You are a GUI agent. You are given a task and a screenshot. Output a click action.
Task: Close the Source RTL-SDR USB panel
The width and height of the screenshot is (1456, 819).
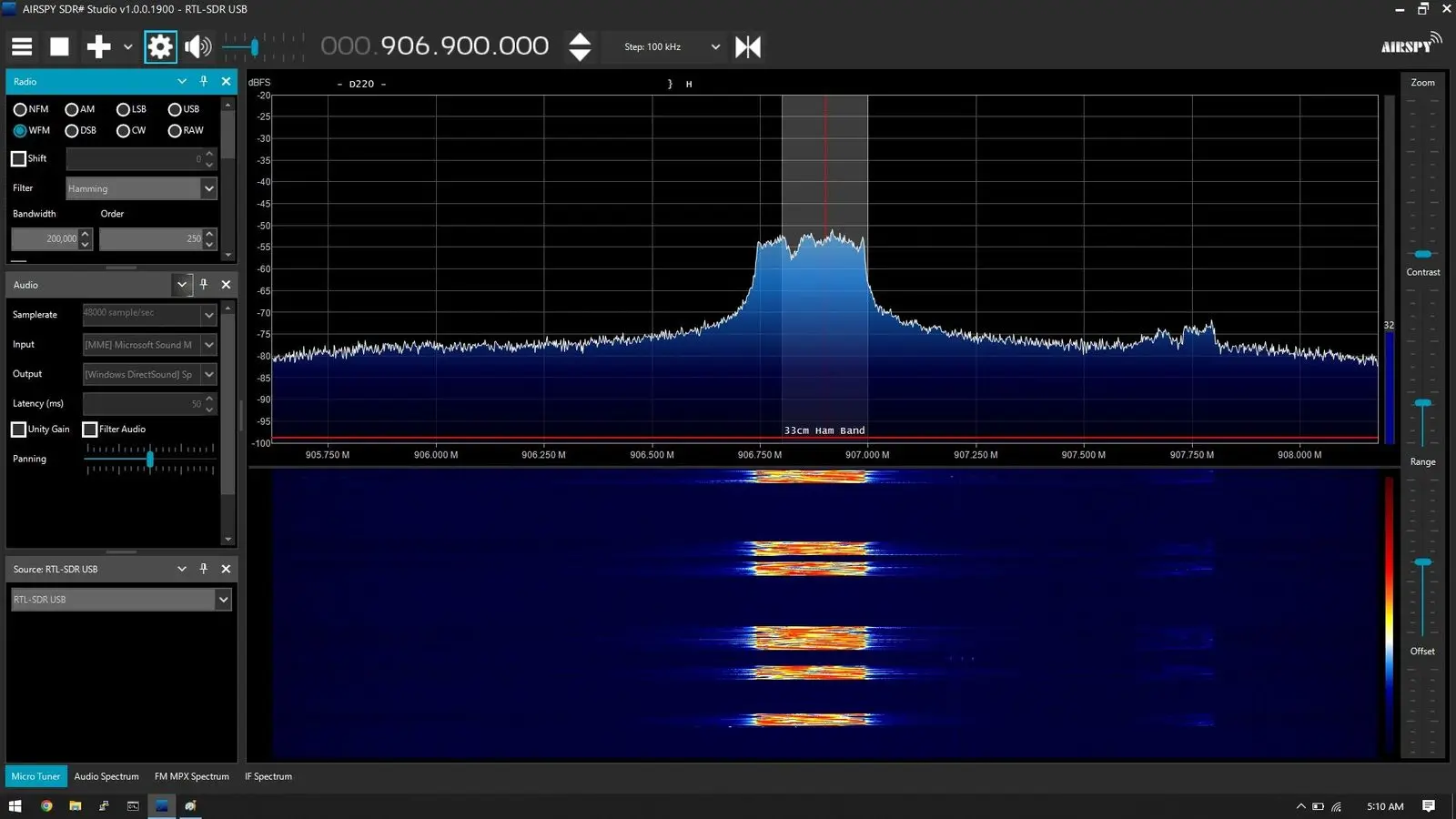click(226, 569)
